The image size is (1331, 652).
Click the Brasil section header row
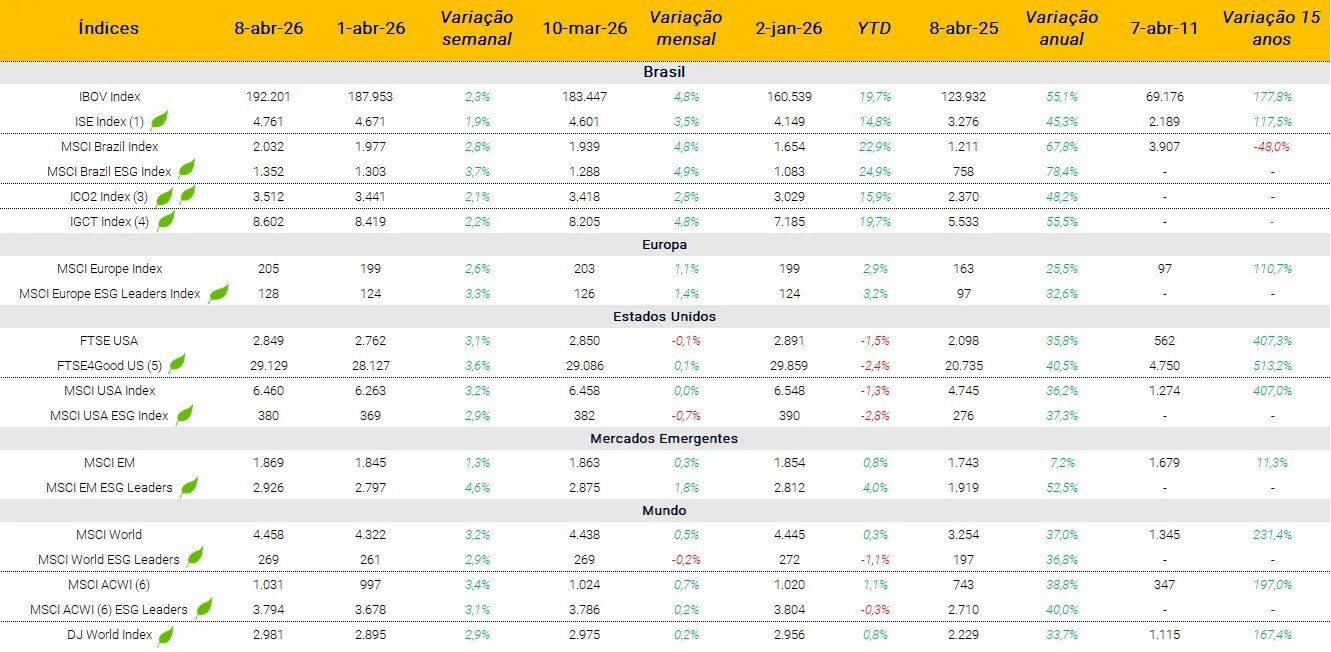click(x=664, y=72)
